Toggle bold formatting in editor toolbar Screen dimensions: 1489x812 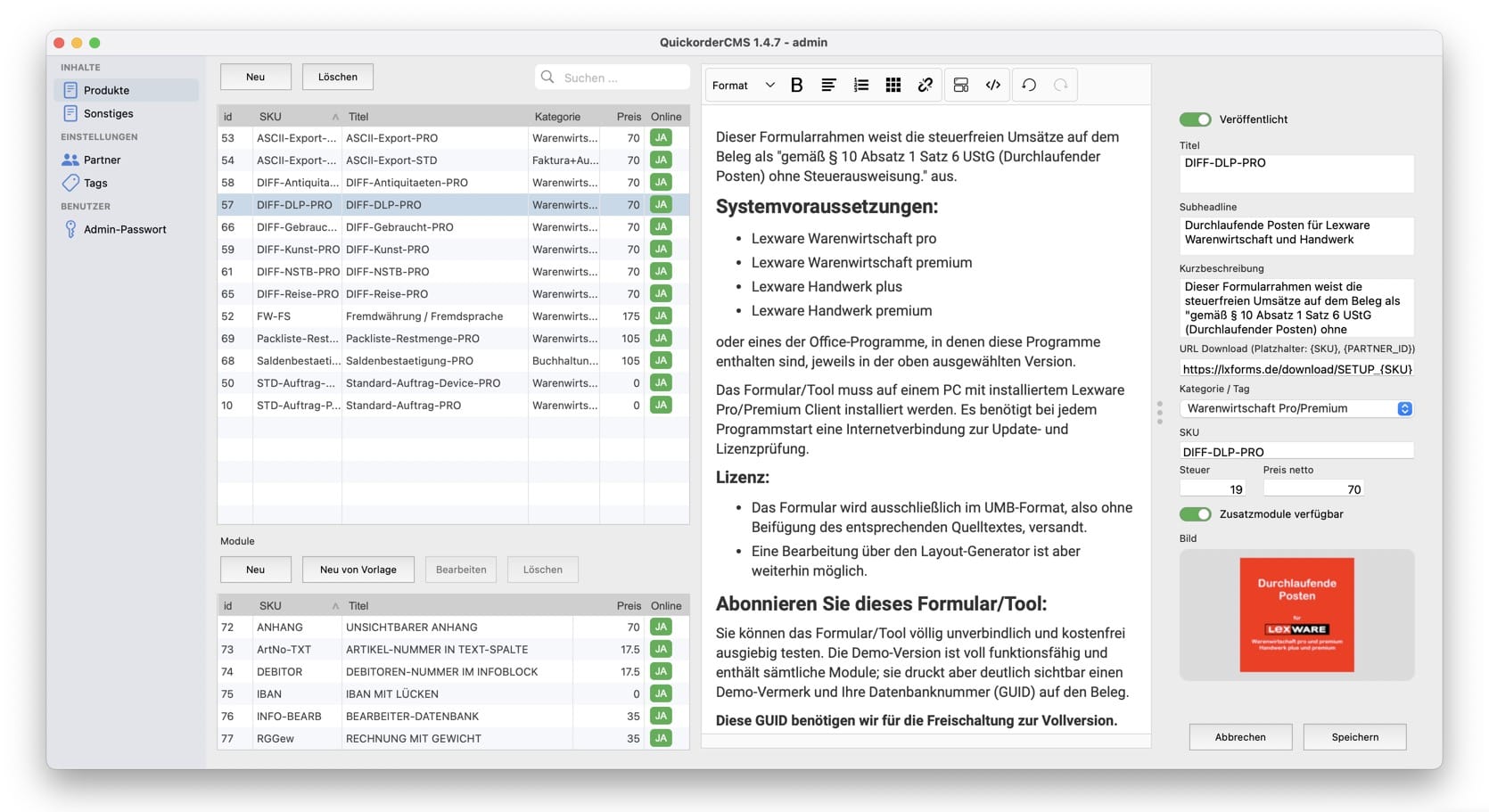796,86
